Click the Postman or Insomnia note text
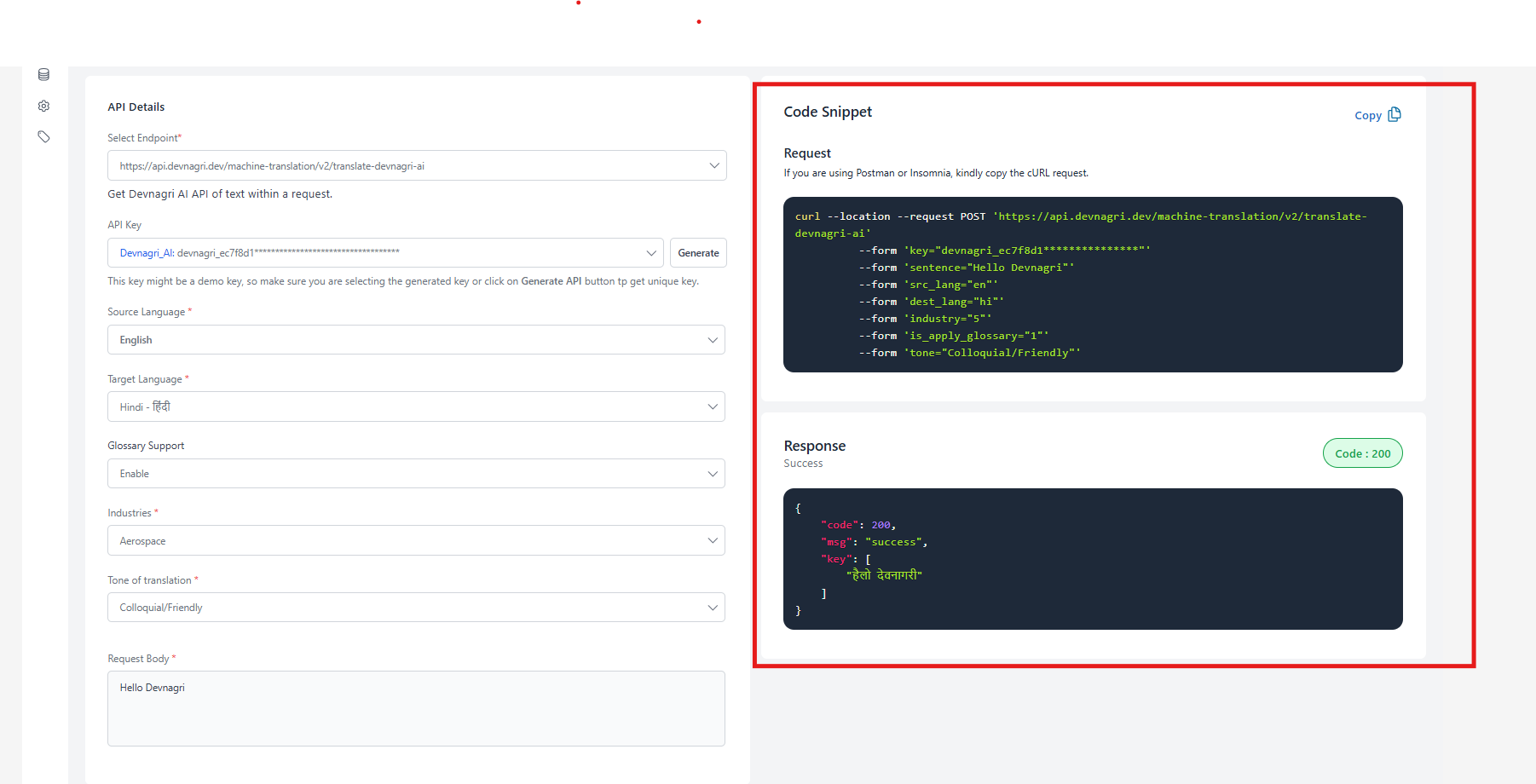 click(936, 173)
